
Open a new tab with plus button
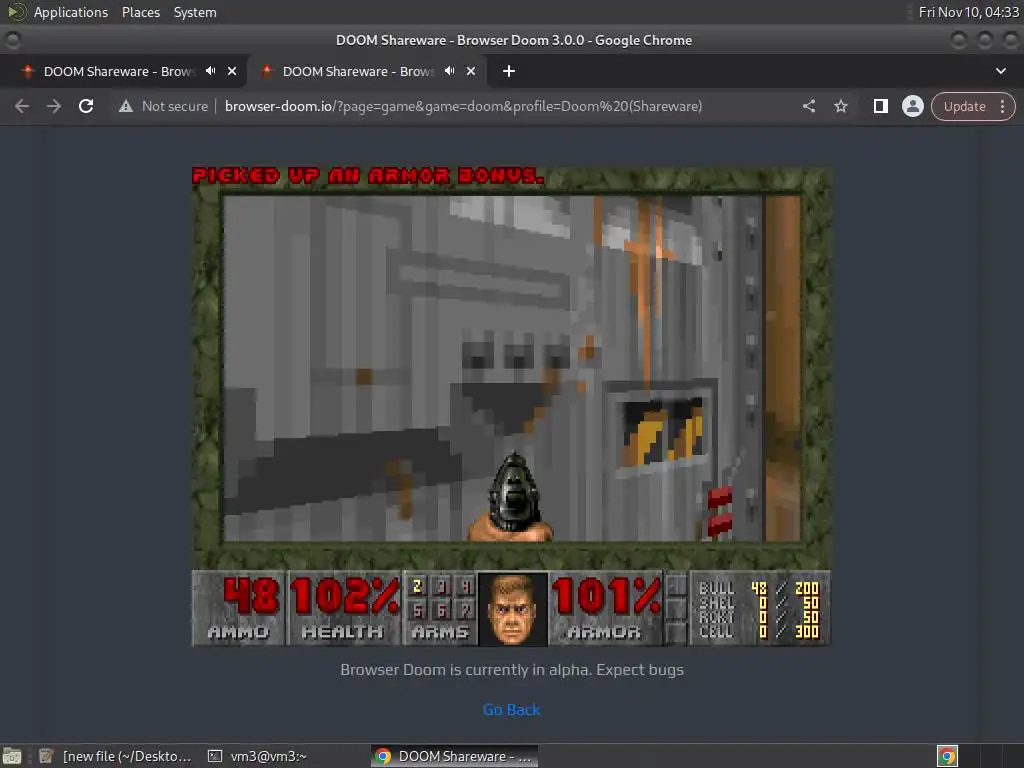509,71
